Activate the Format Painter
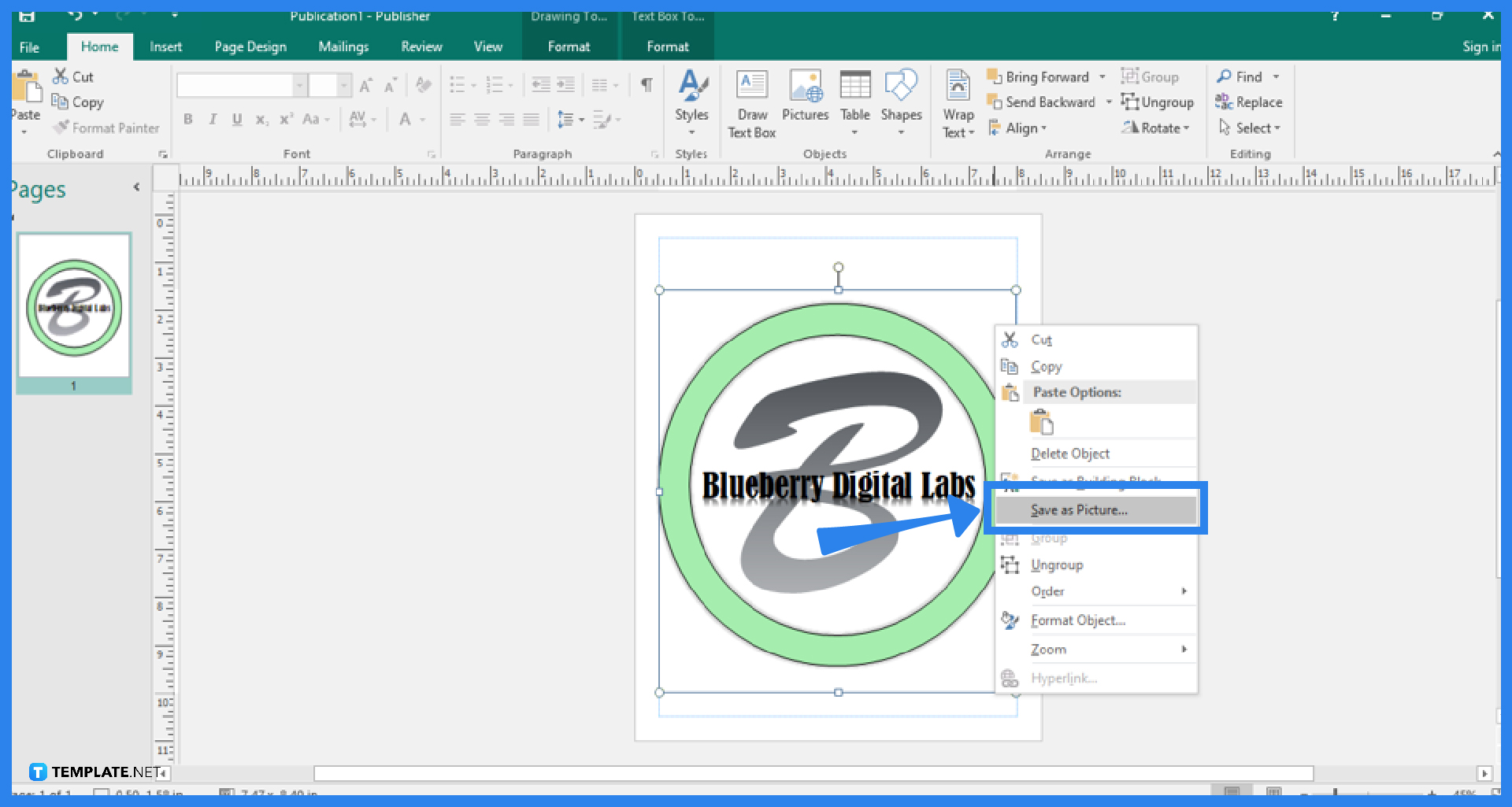 click(106, 128)
